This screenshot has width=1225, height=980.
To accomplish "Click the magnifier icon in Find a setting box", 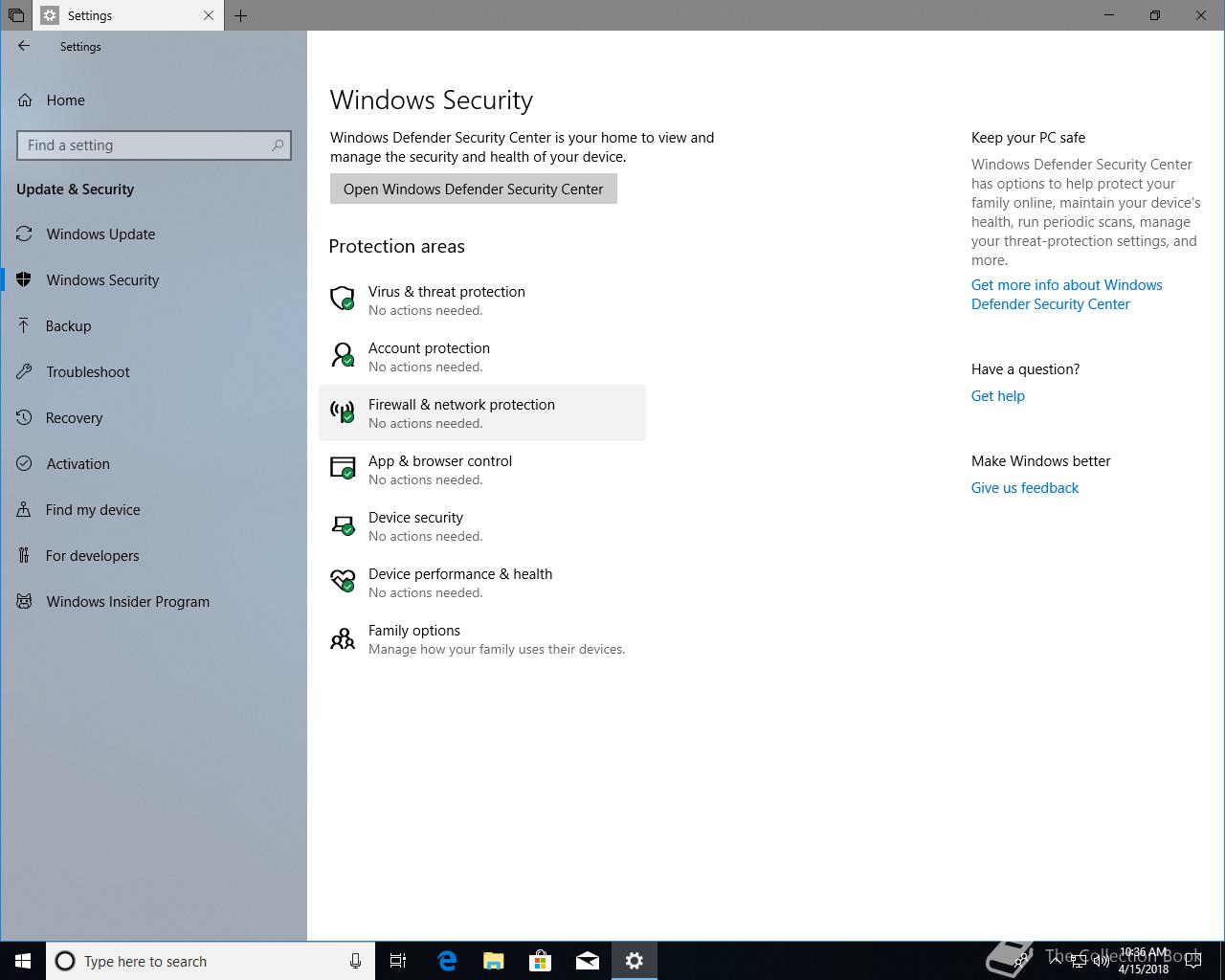I will coord(278,145).
